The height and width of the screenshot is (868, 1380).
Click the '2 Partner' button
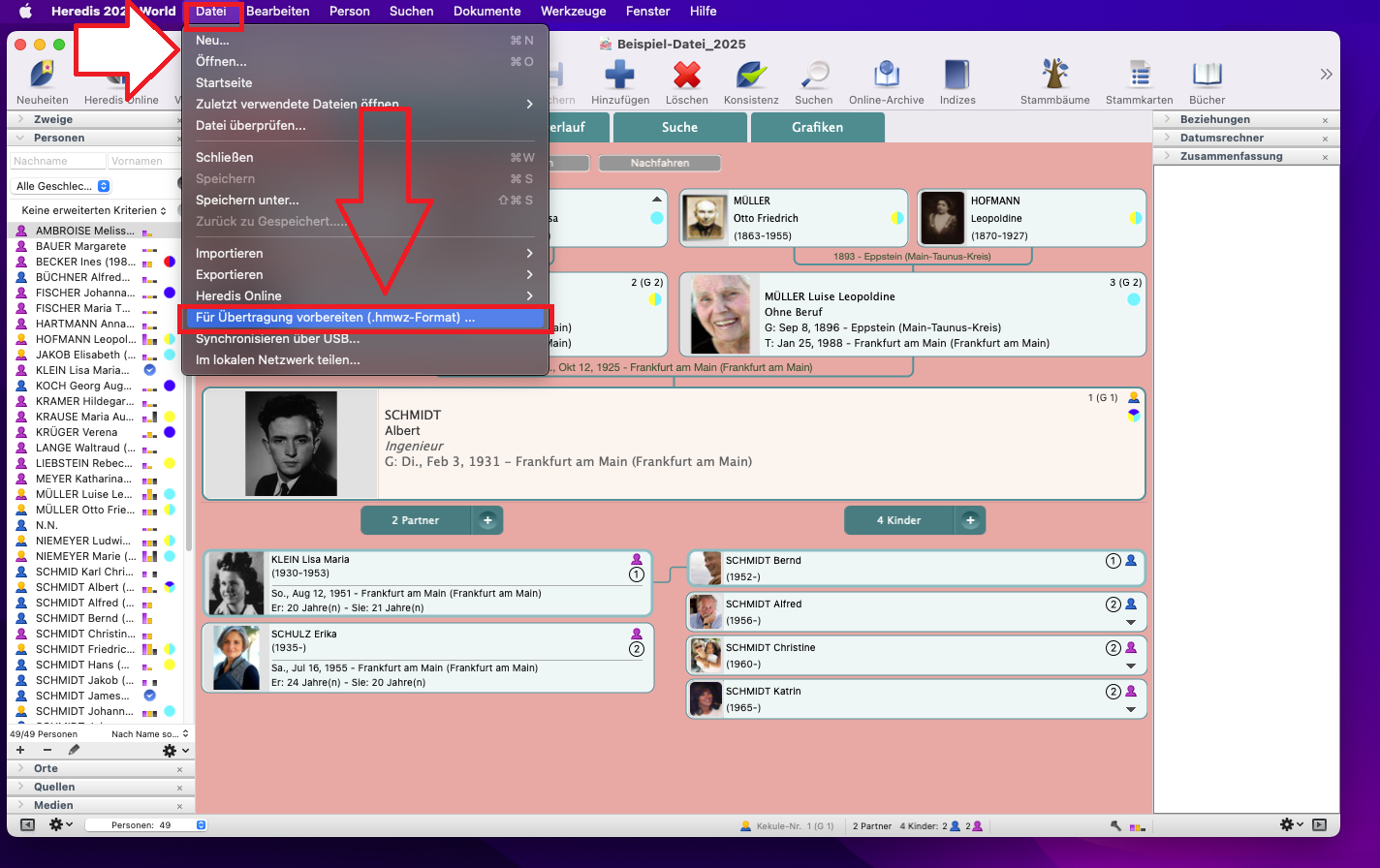pos(416,521)
